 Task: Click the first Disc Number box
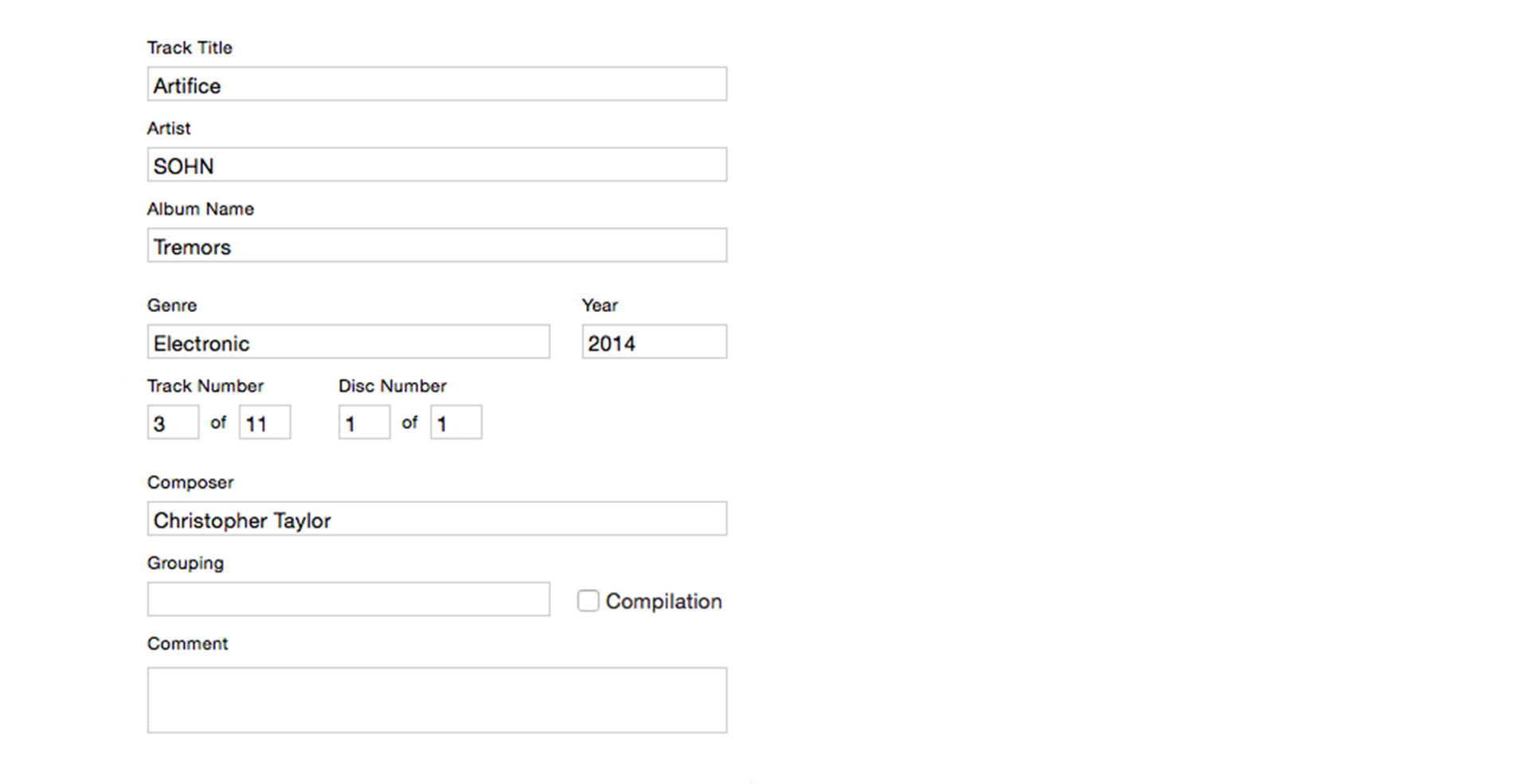(364, 423)
